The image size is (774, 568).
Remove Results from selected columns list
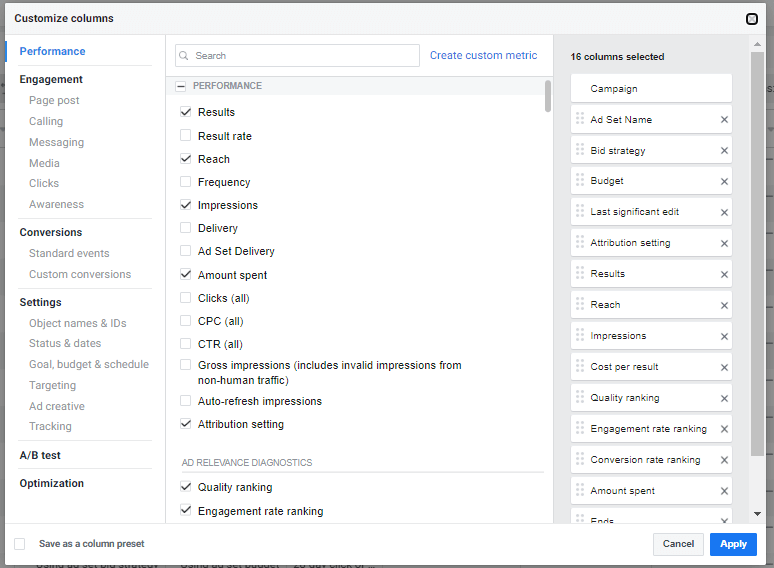[724, 274]
